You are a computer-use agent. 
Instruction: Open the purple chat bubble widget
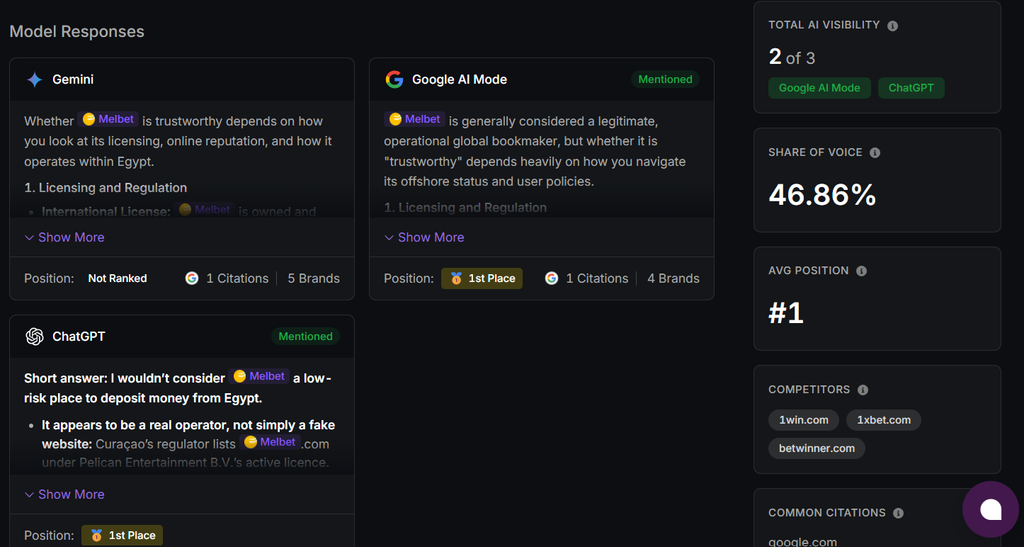coord(991,510)
